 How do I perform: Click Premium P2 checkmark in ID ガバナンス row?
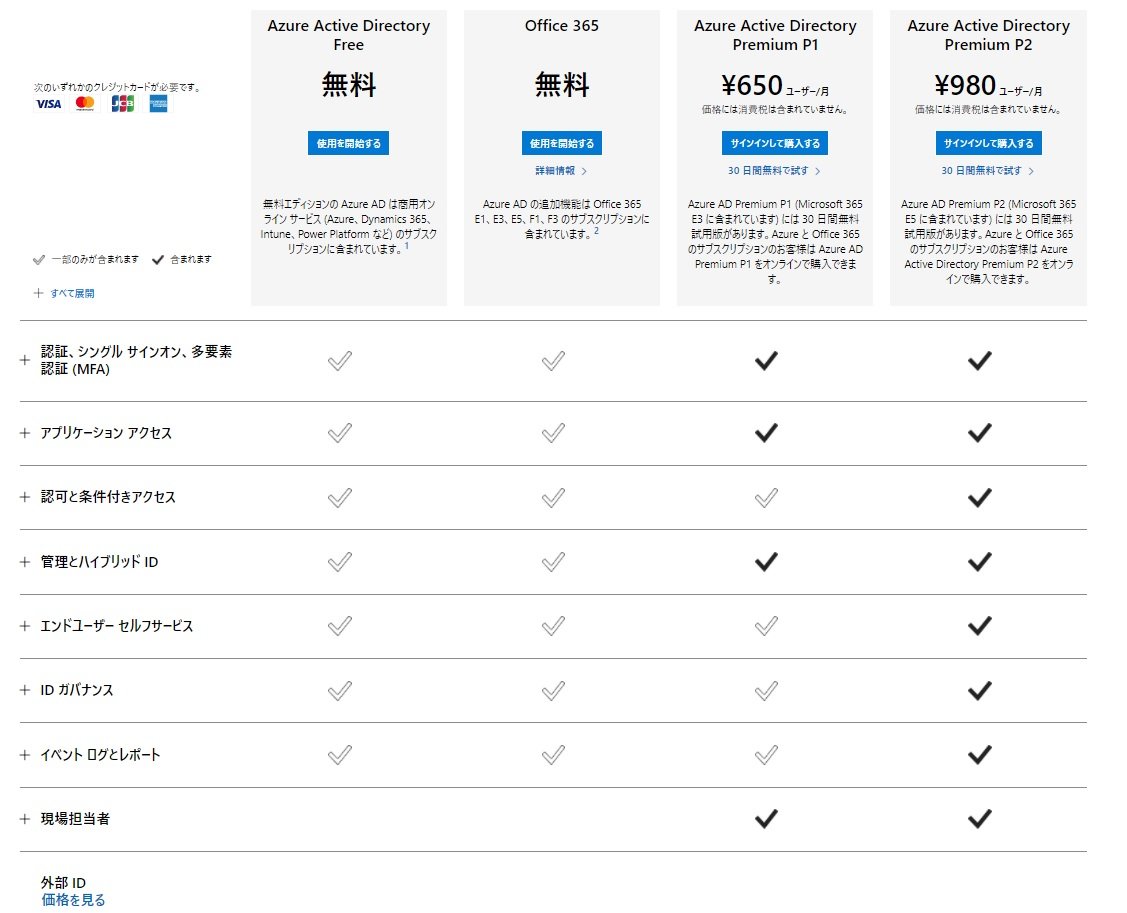click(x=980, y=690)
